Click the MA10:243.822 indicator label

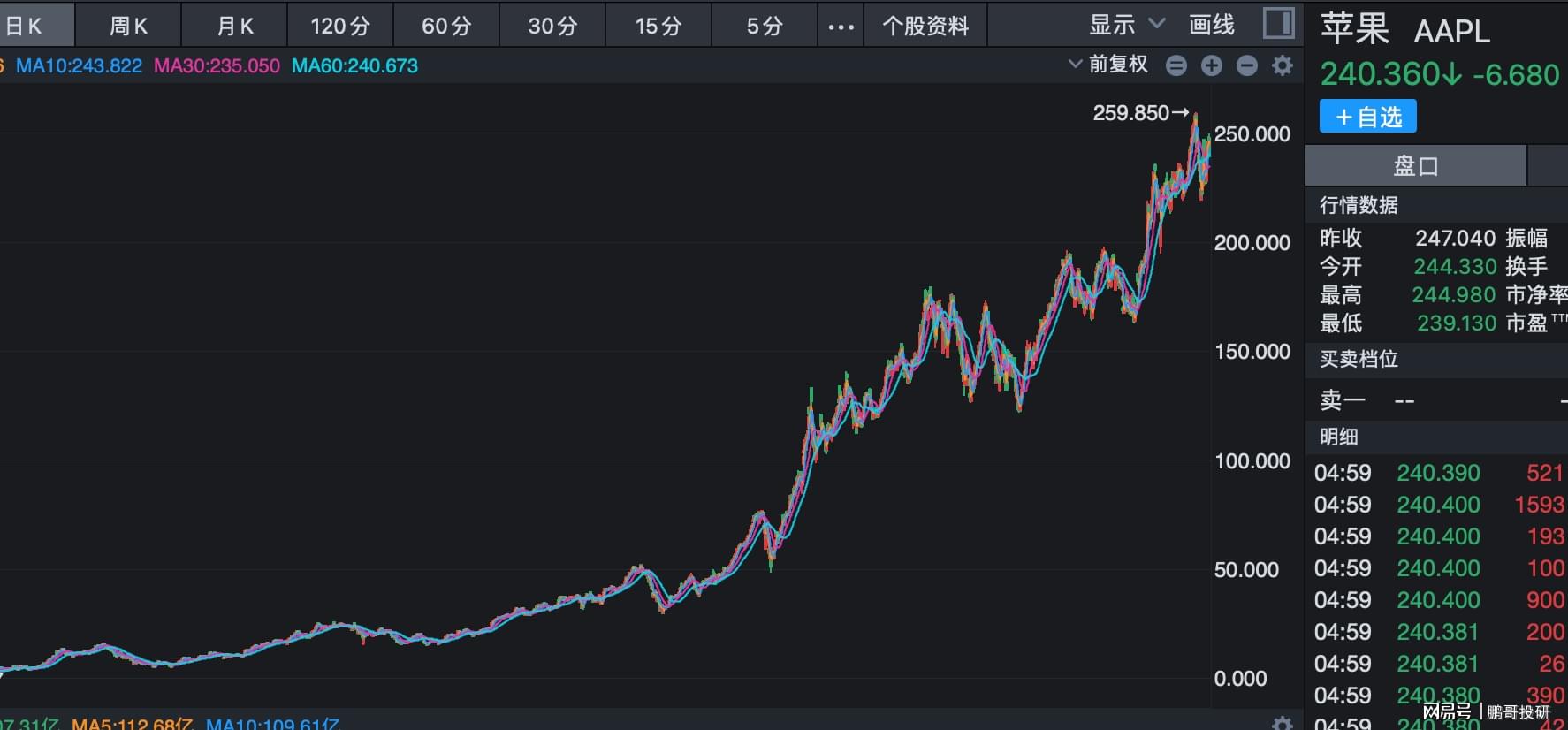79,66
